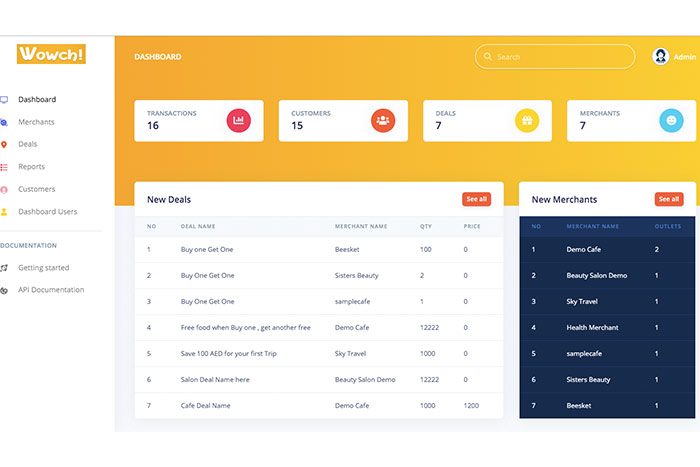Open the API Documentation link

coord(51,290)
